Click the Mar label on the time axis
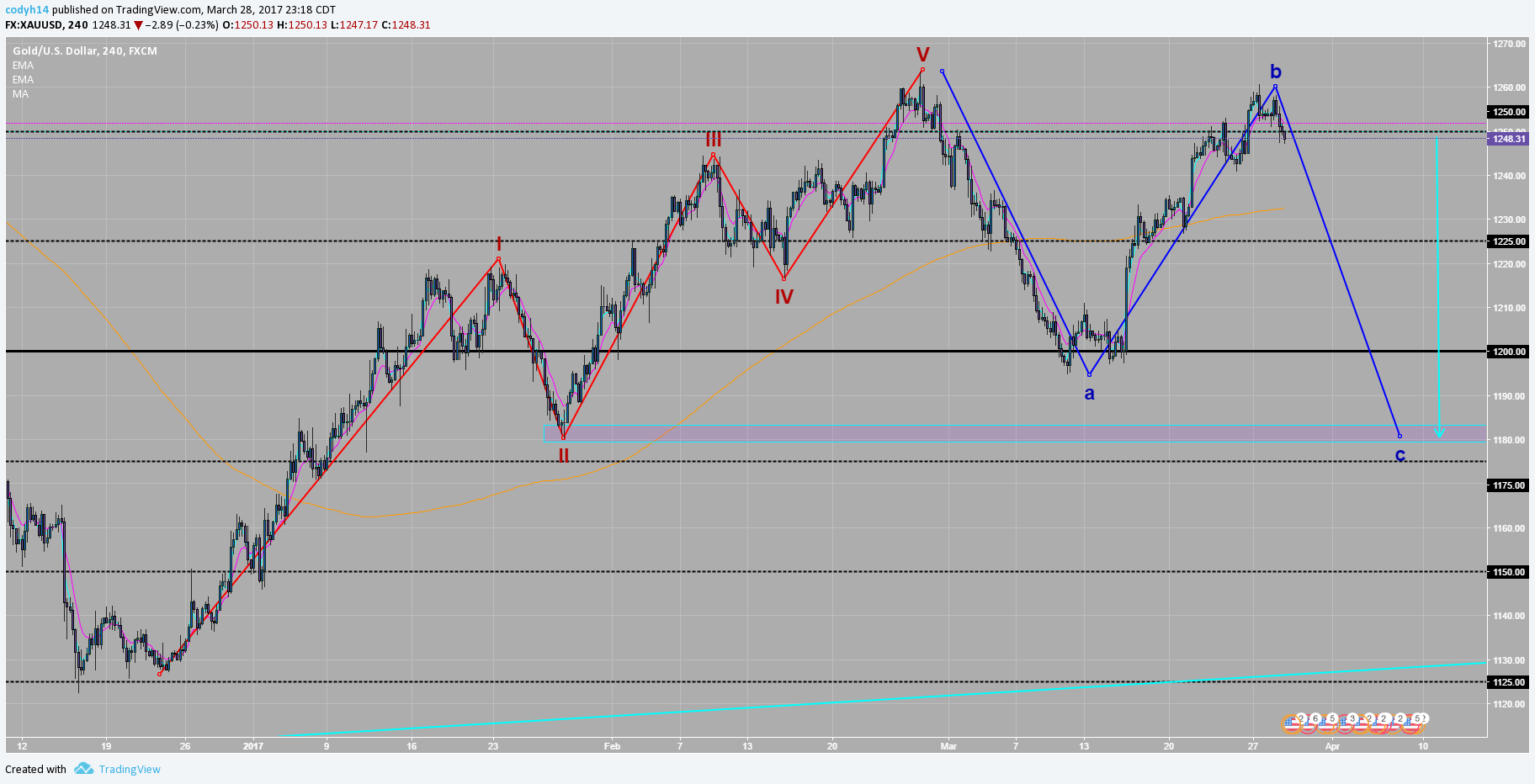The width and height of the screenshot is (1535, 784). [948, 746]
